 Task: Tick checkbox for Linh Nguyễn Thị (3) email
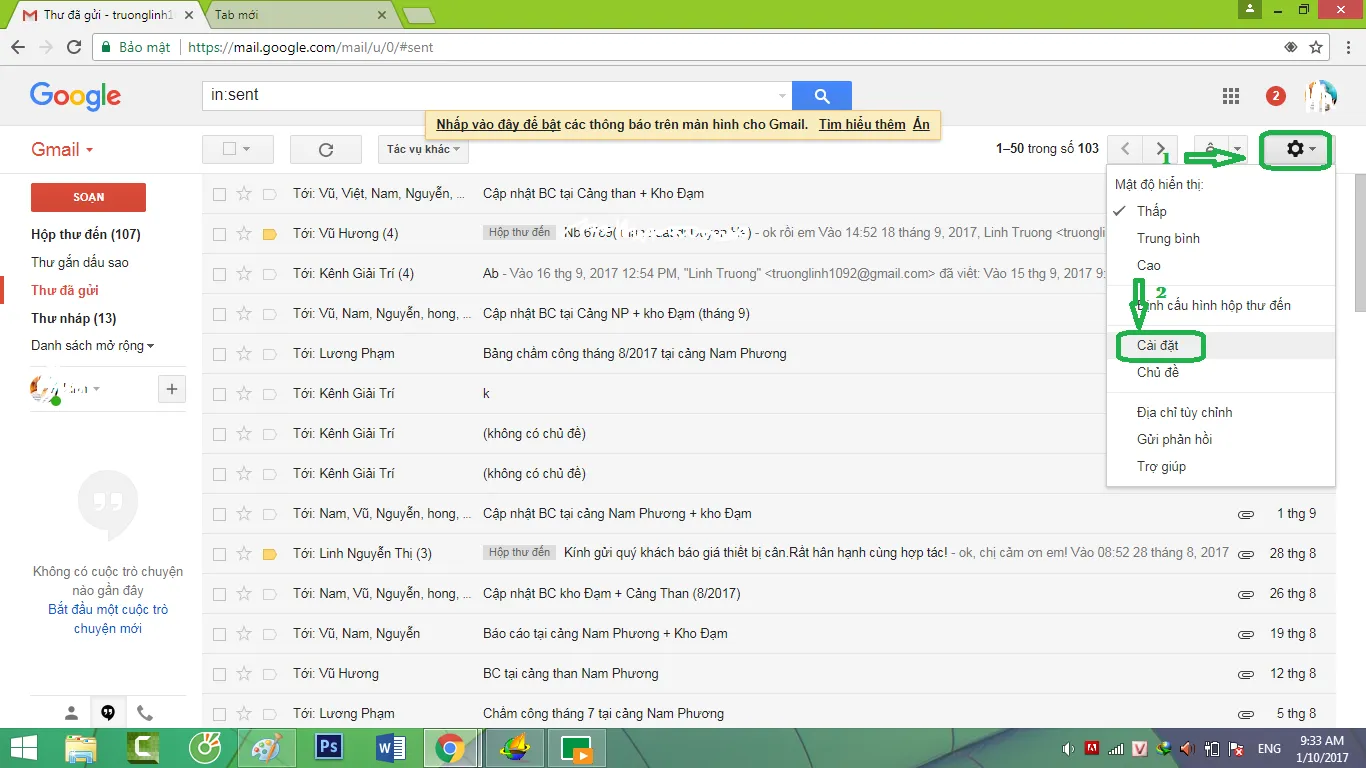219,554
